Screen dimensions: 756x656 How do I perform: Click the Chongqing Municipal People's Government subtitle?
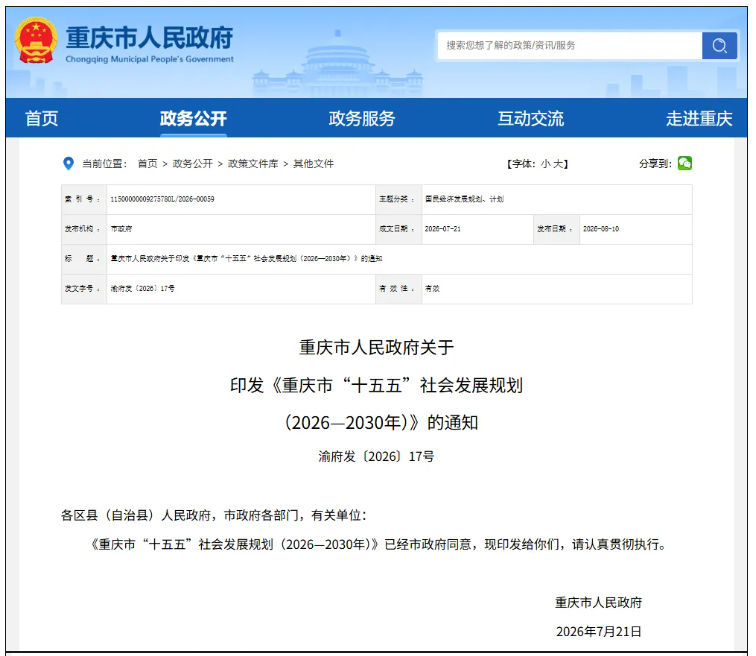[149, 59]
